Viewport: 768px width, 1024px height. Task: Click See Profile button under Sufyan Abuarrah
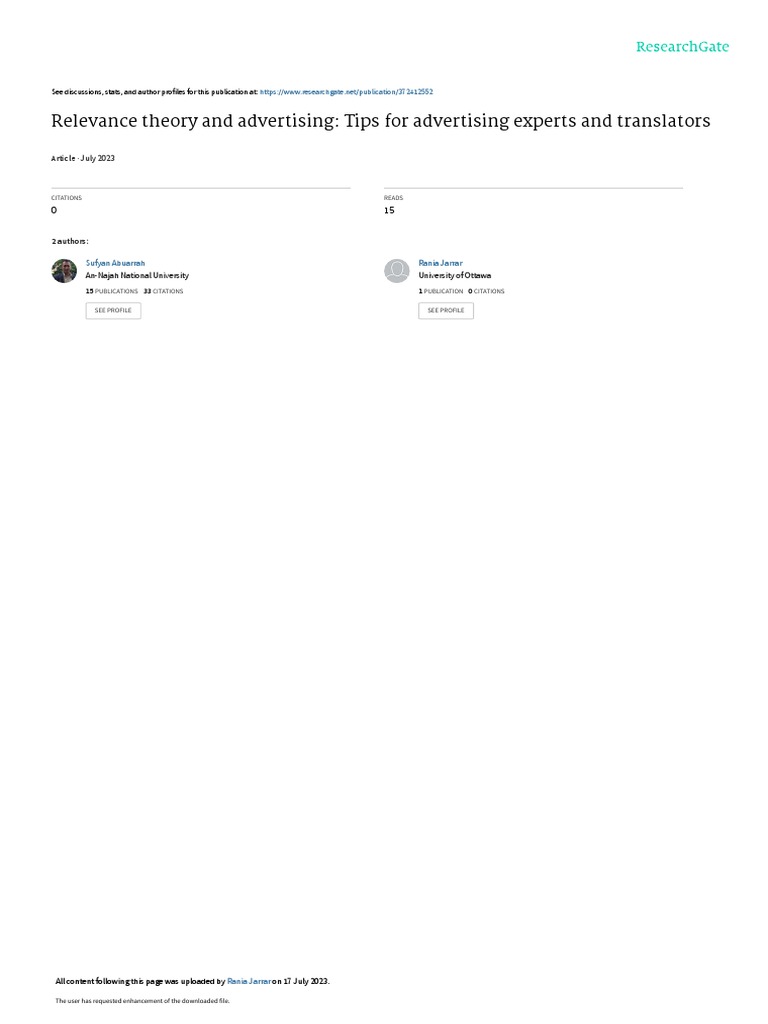click(113, 310)
